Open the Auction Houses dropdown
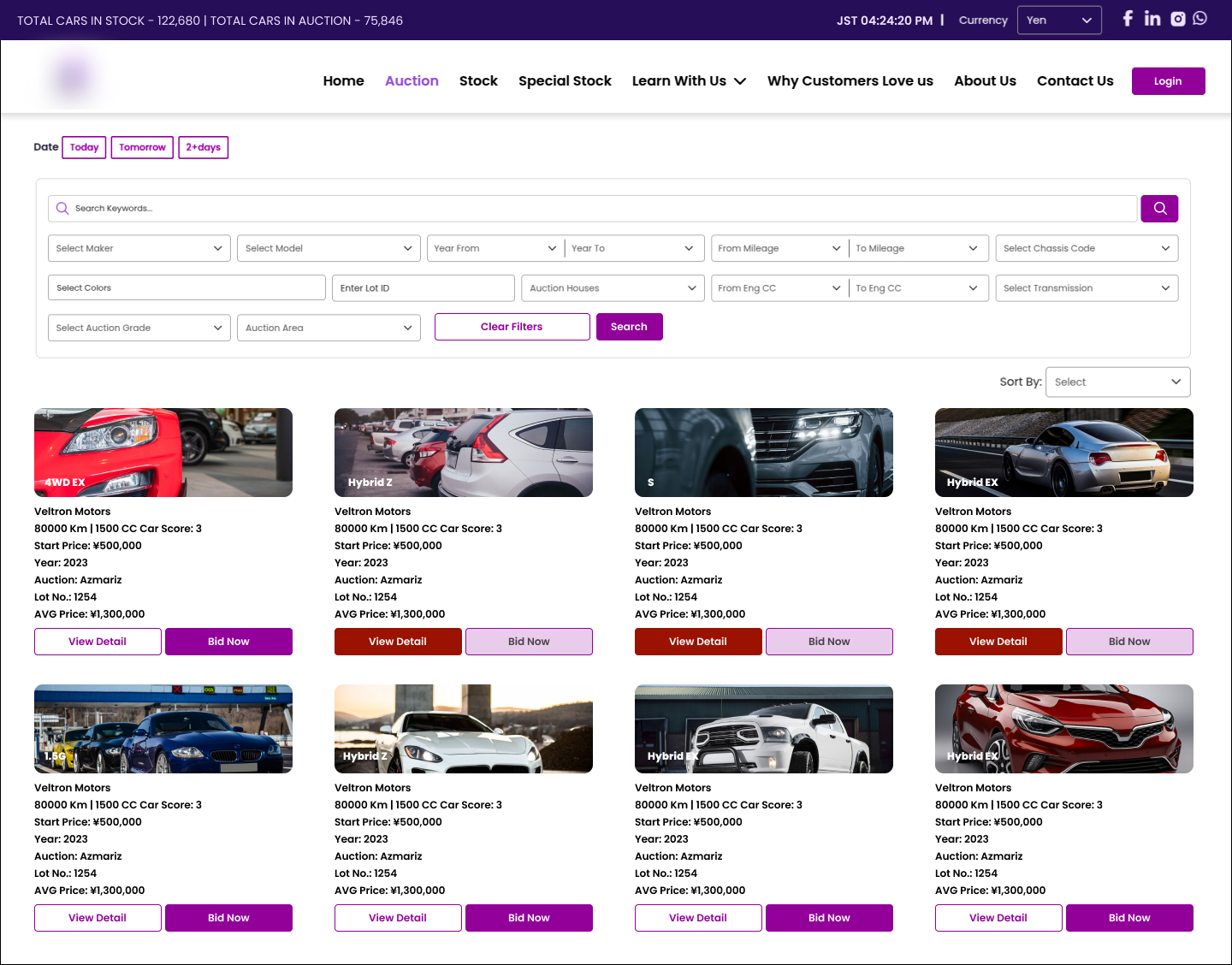 tap(613, 288)
